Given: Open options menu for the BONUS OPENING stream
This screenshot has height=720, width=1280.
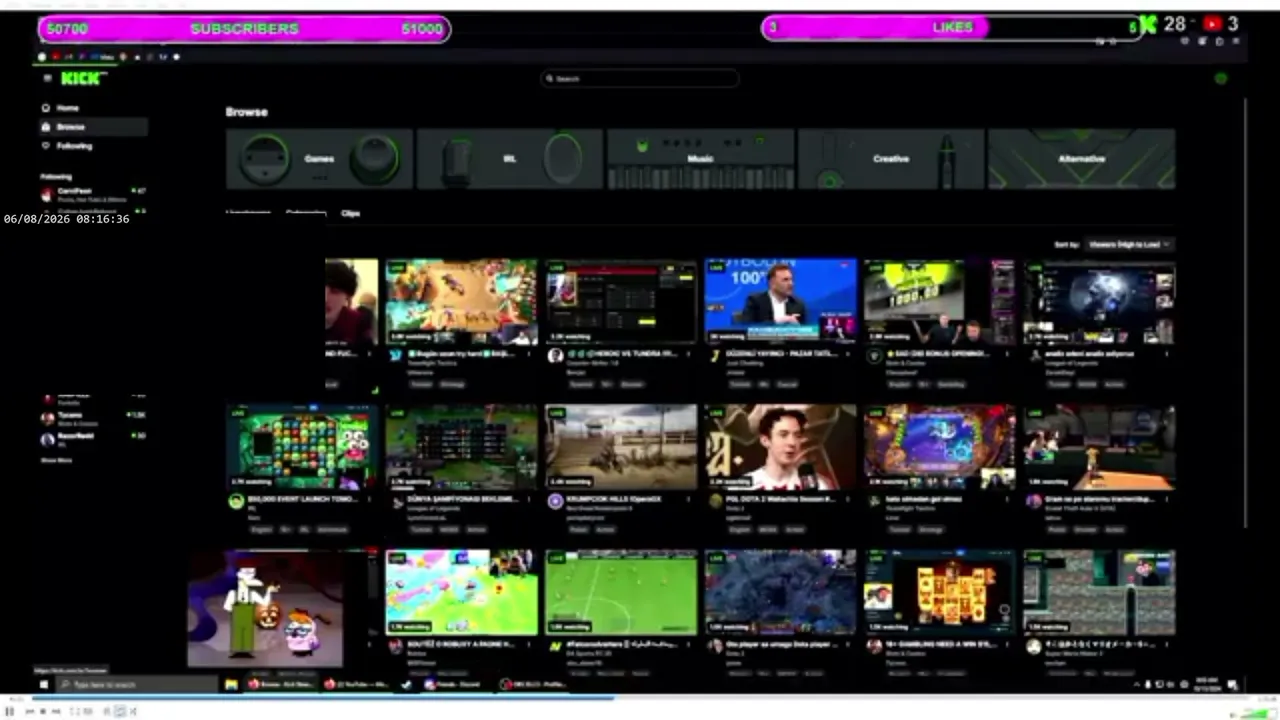Looking at the screenshot, I should (x=1009, y=354).
